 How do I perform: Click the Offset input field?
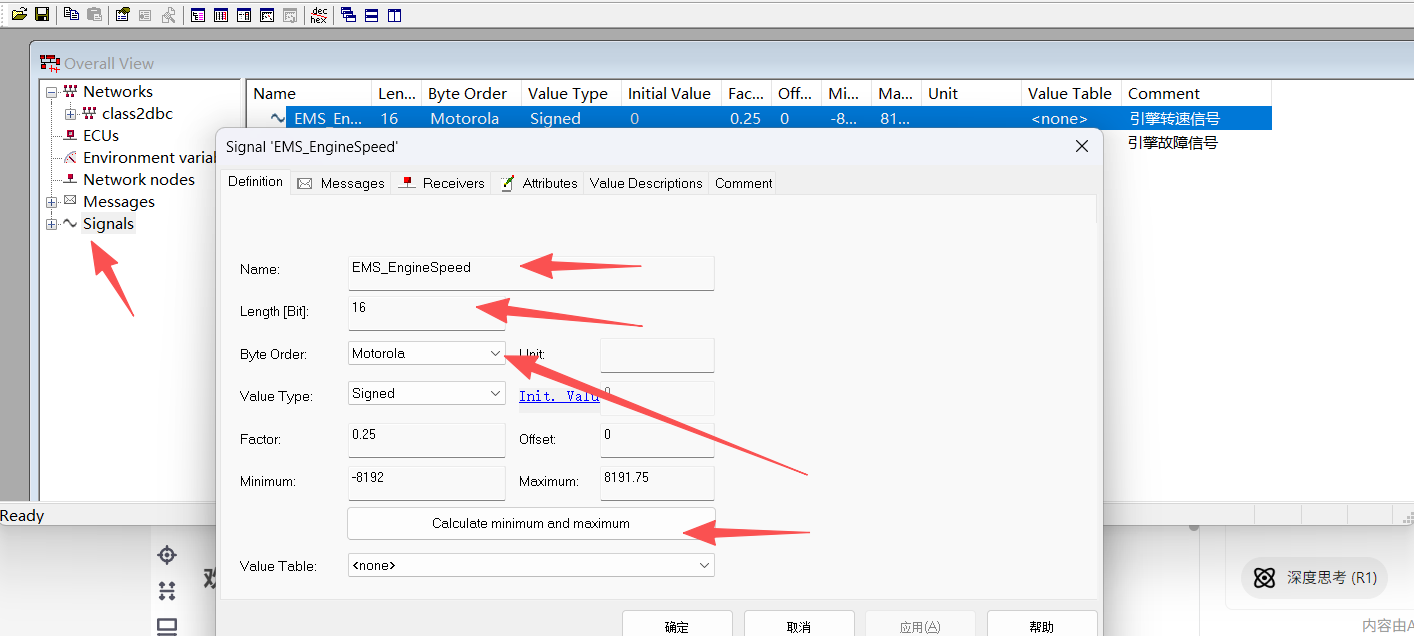point(657,441)
